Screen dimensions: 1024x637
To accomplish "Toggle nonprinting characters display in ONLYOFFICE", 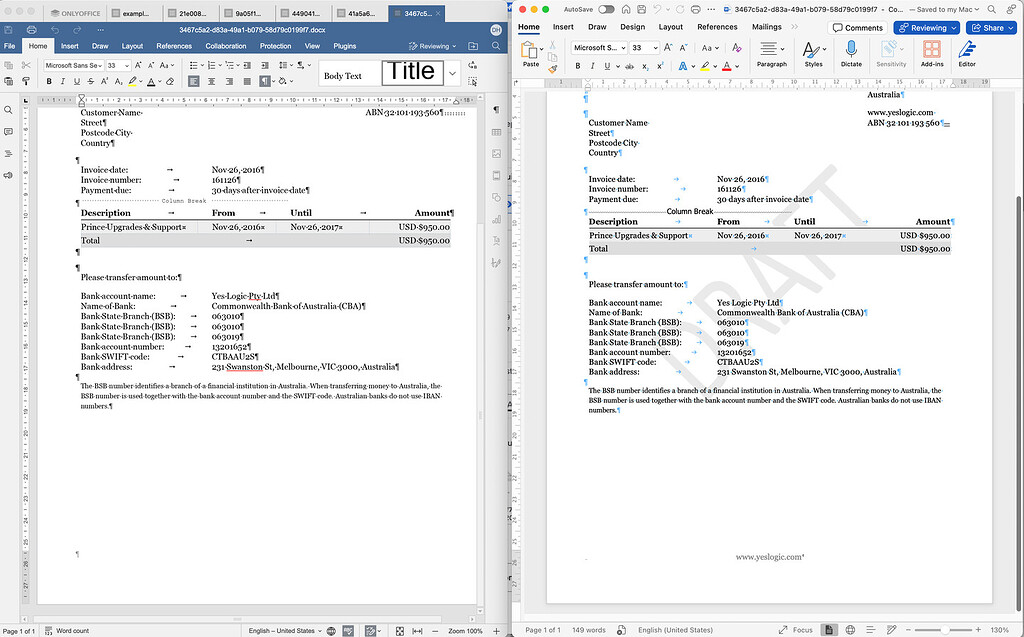I will [264, 81].
